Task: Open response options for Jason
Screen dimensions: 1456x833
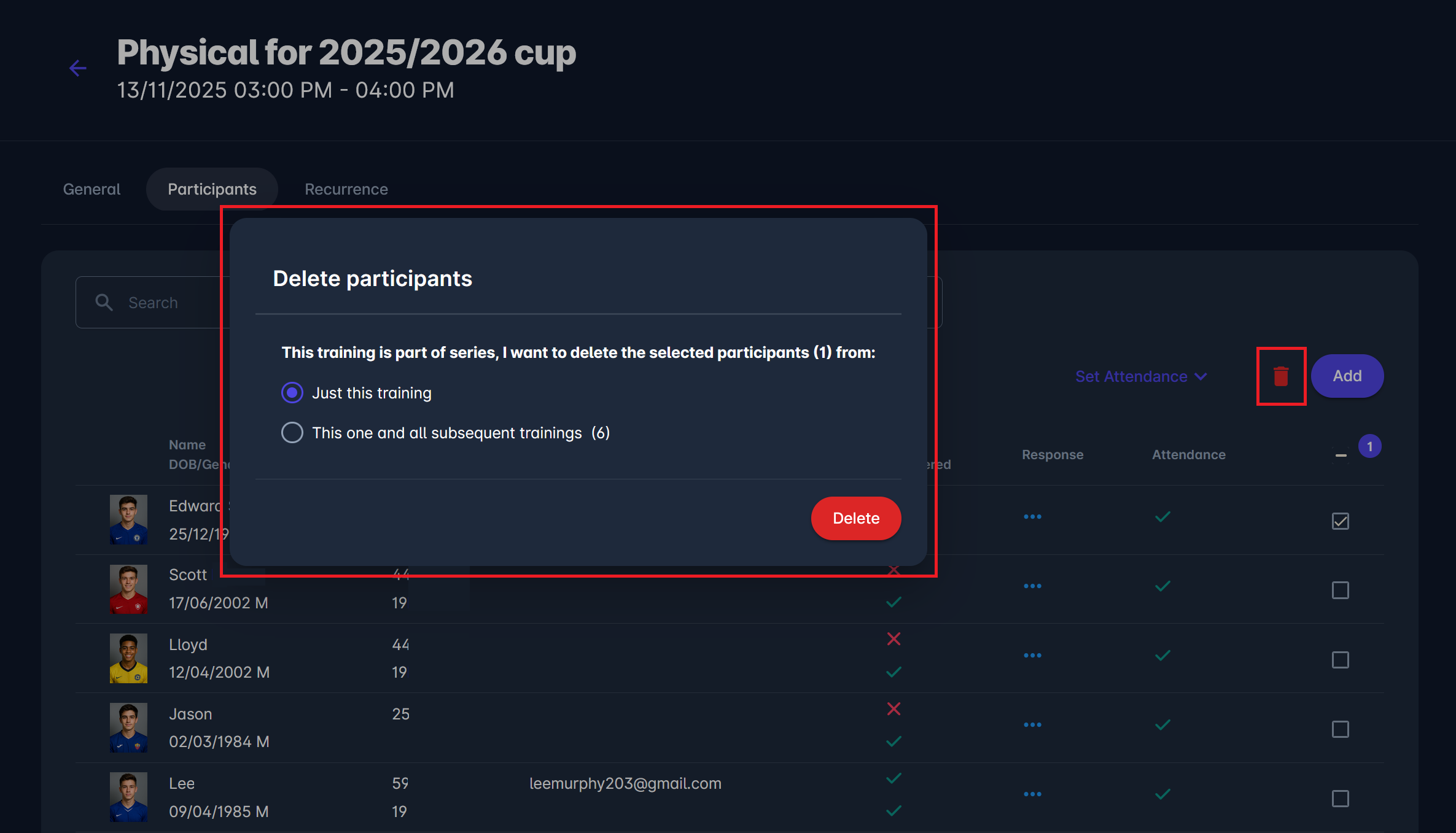Action: point(1032,725)
